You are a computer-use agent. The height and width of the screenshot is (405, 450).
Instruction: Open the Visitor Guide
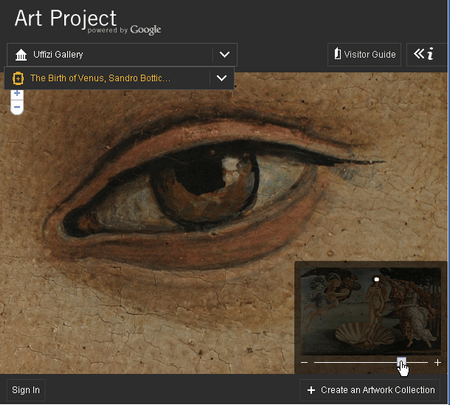tap(364, 54)
